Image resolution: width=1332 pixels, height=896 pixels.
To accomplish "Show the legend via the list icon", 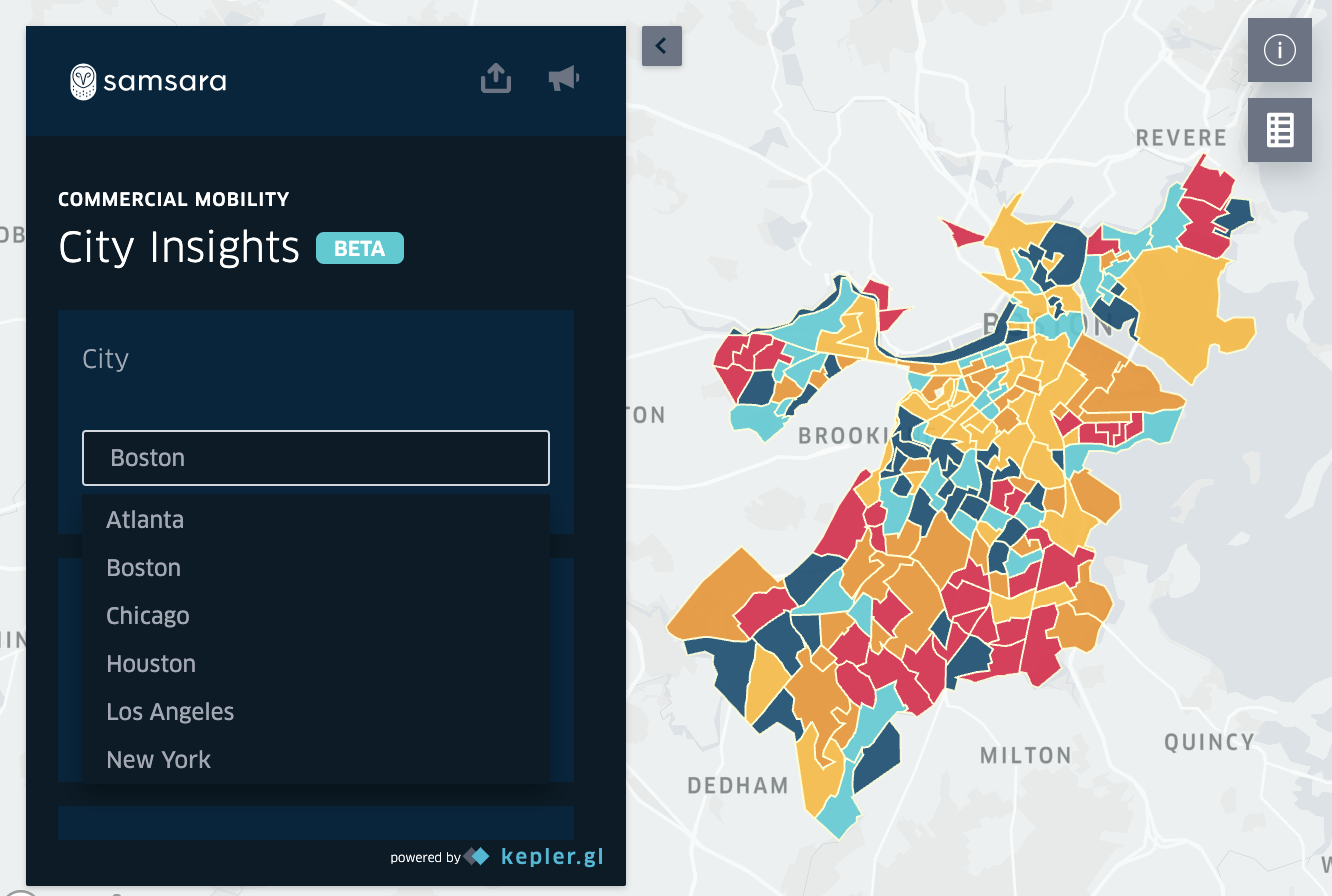I will click(1279, 129).
